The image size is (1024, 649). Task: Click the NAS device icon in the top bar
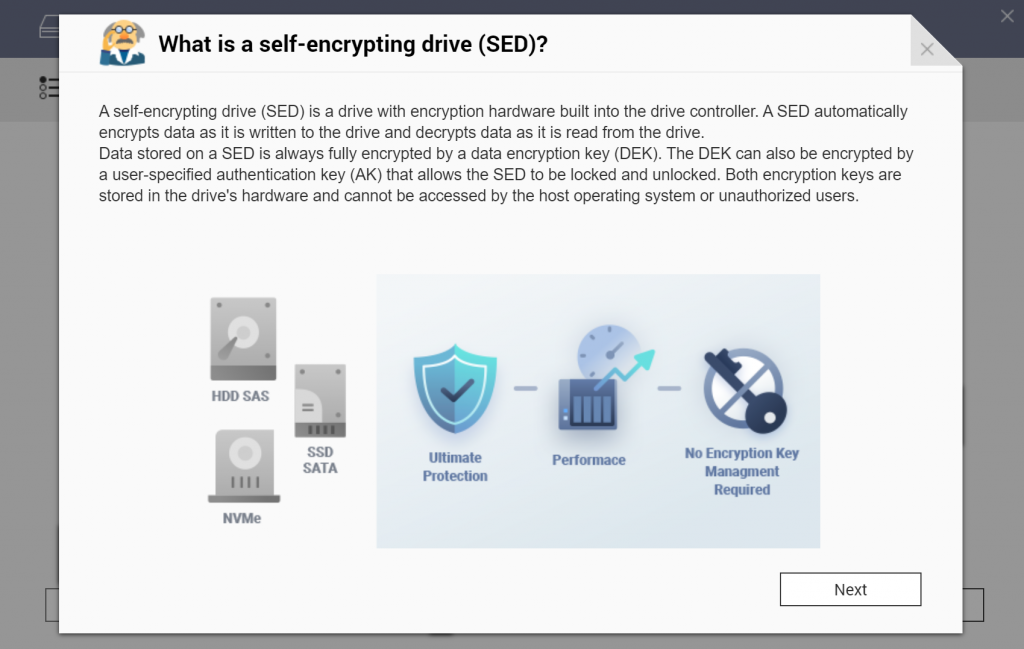(40, 24)
